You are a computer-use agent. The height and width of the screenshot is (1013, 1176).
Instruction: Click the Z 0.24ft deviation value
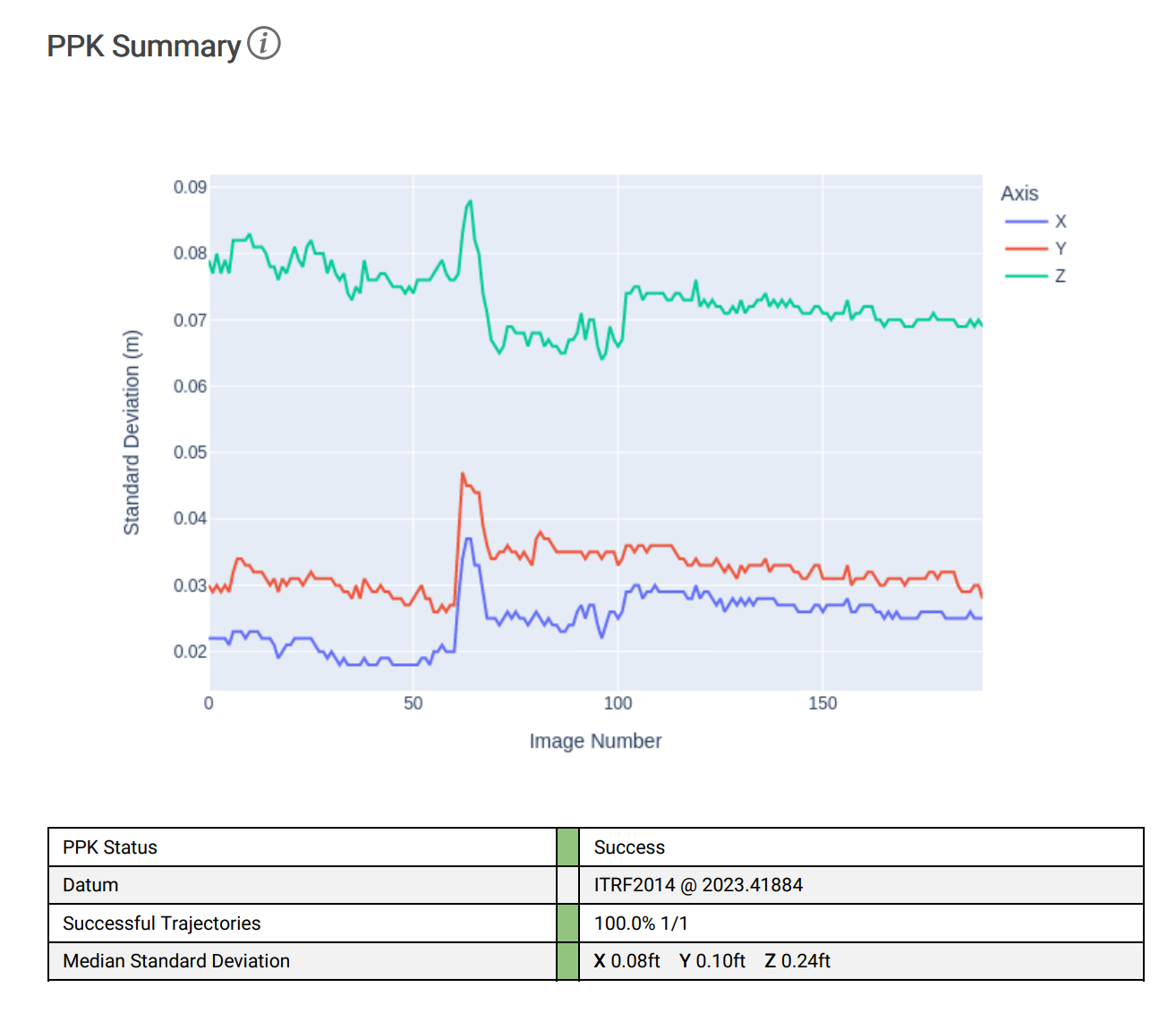[x=797, y=961]
